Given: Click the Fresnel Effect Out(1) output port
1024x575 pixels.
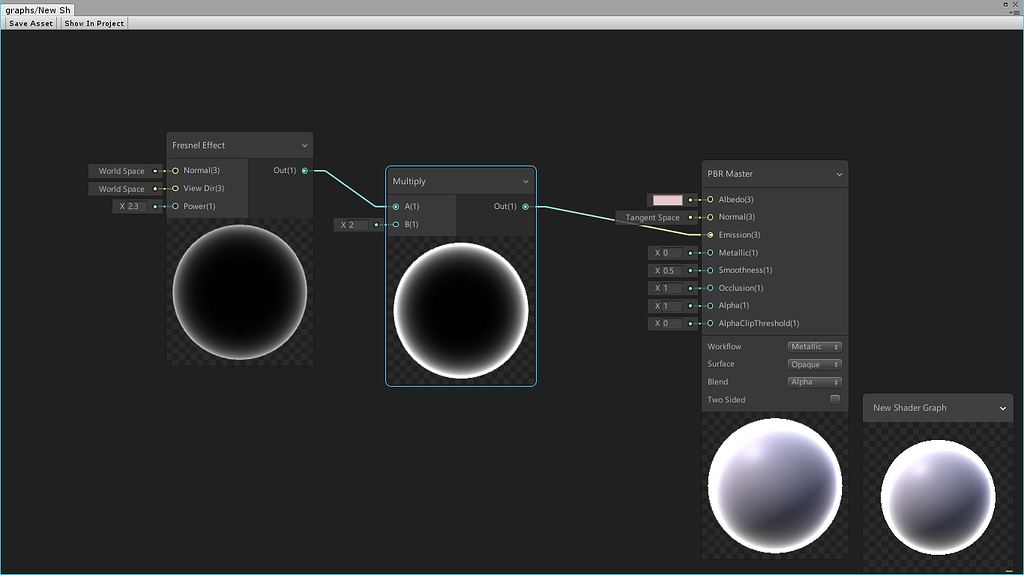Looking at the screenshot, I should point(305,171).
